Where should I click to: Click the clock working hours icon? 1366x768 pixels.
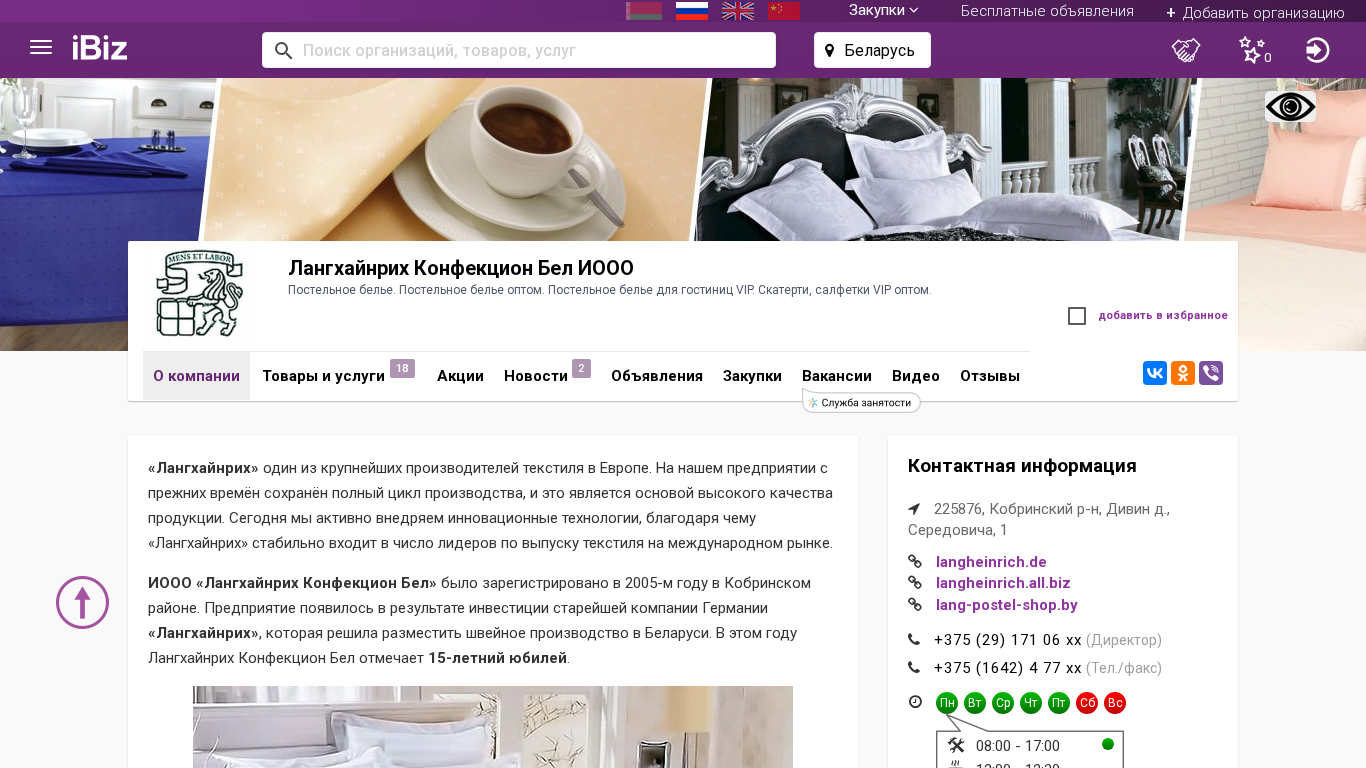click(x=915, y=702)
